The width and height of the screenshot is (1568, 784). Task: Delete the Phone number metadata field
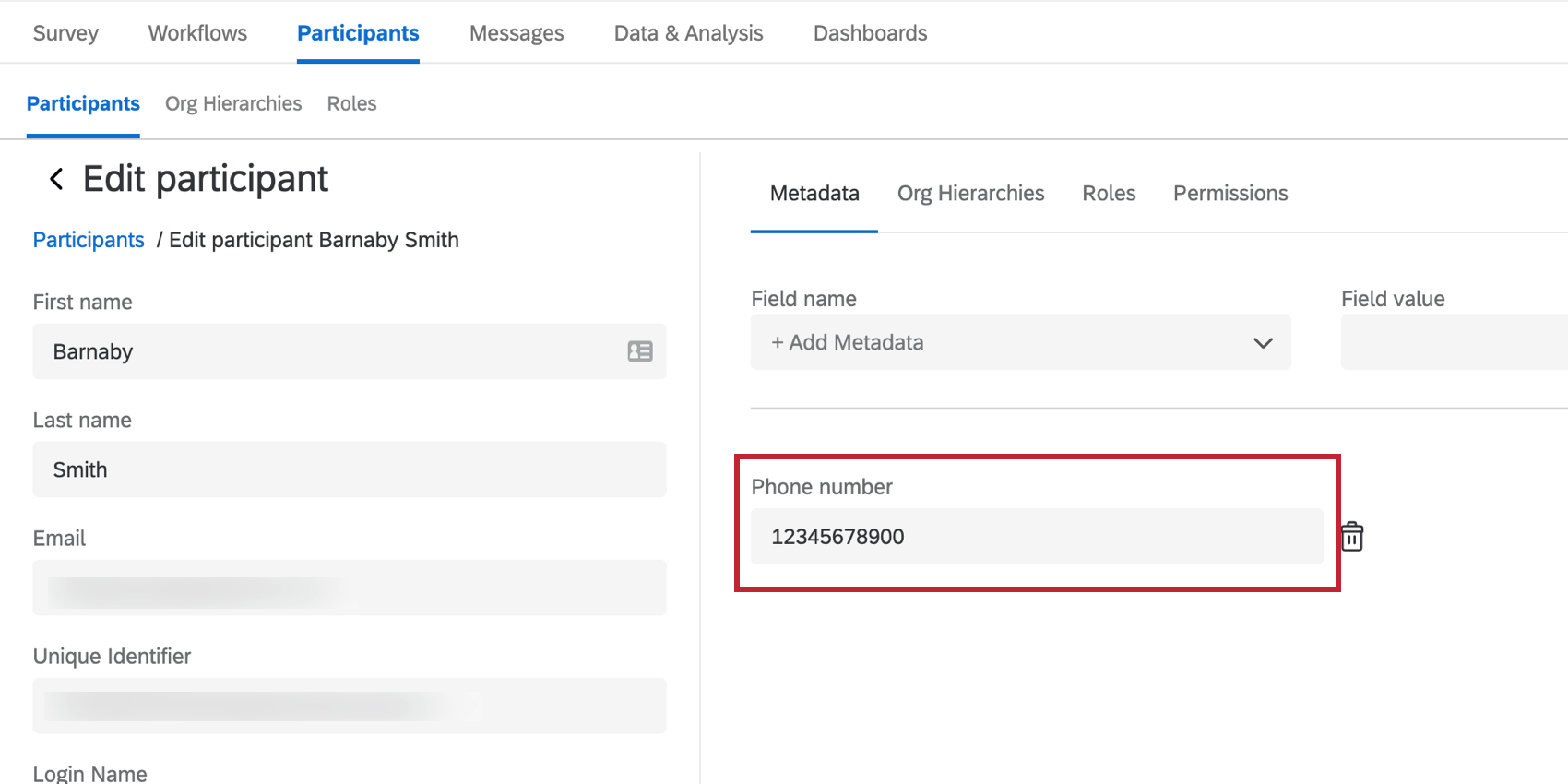pos(1351,537)
